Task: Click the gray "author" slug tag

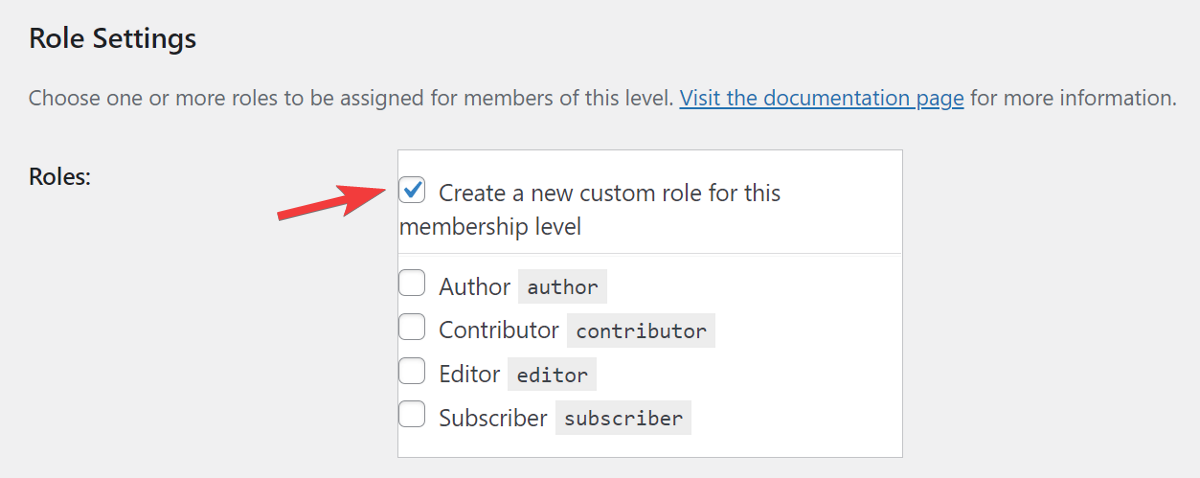Action: tap(562, 287)
